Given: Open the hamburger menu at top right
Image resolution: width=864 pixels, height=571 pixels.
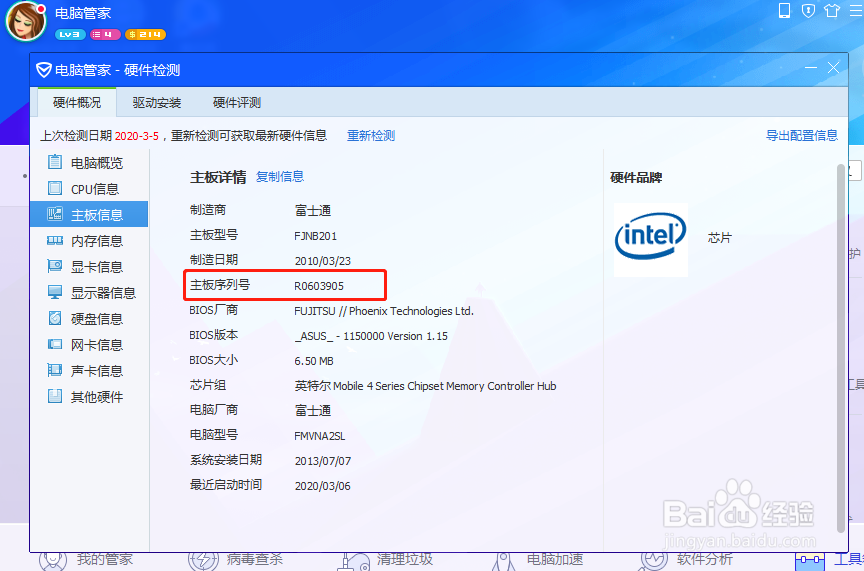Looking at the screenshot, I should tap(857, 10).
